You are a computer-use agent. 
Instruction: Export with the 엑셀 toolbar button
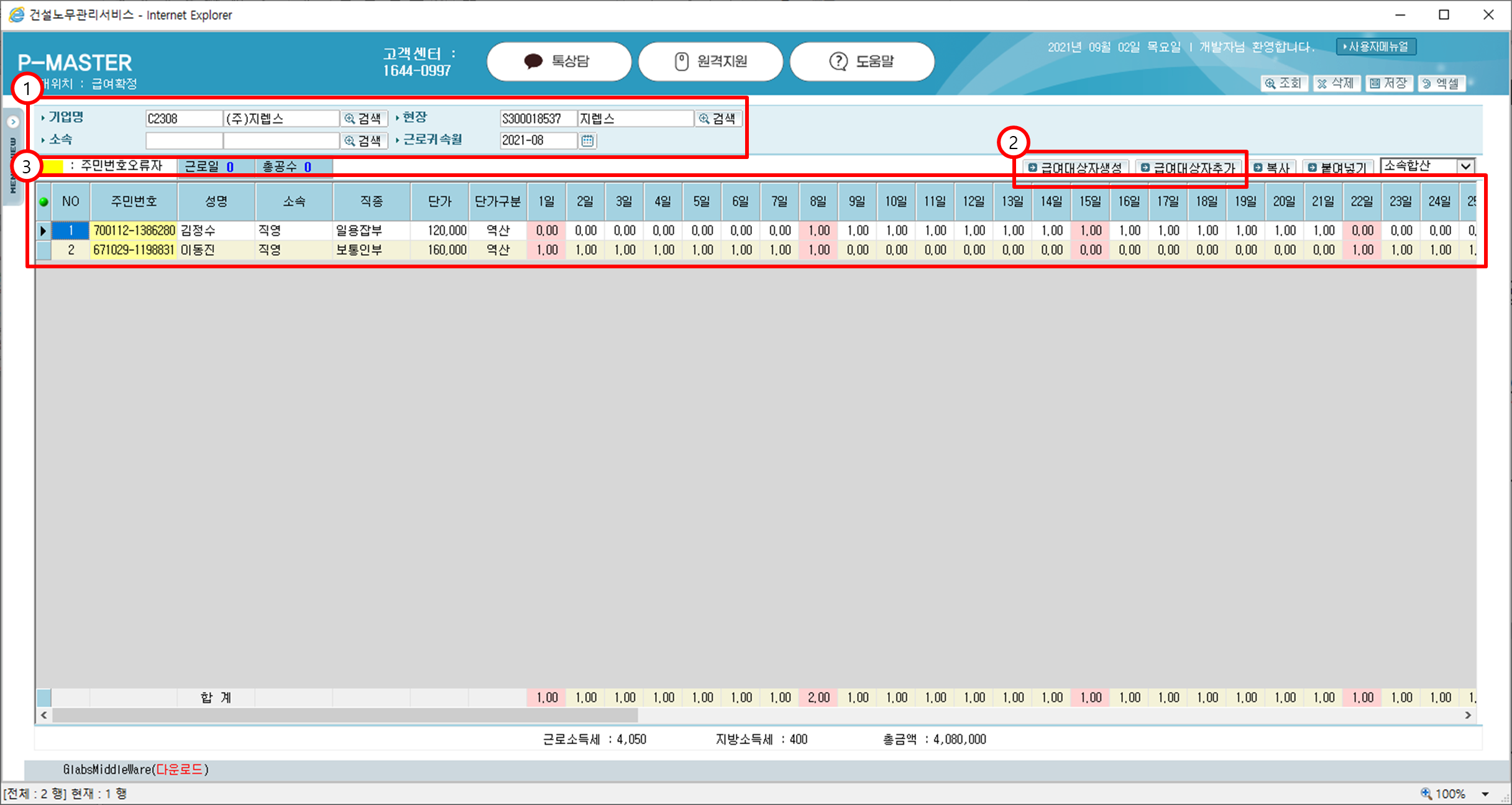(1442, 83)
